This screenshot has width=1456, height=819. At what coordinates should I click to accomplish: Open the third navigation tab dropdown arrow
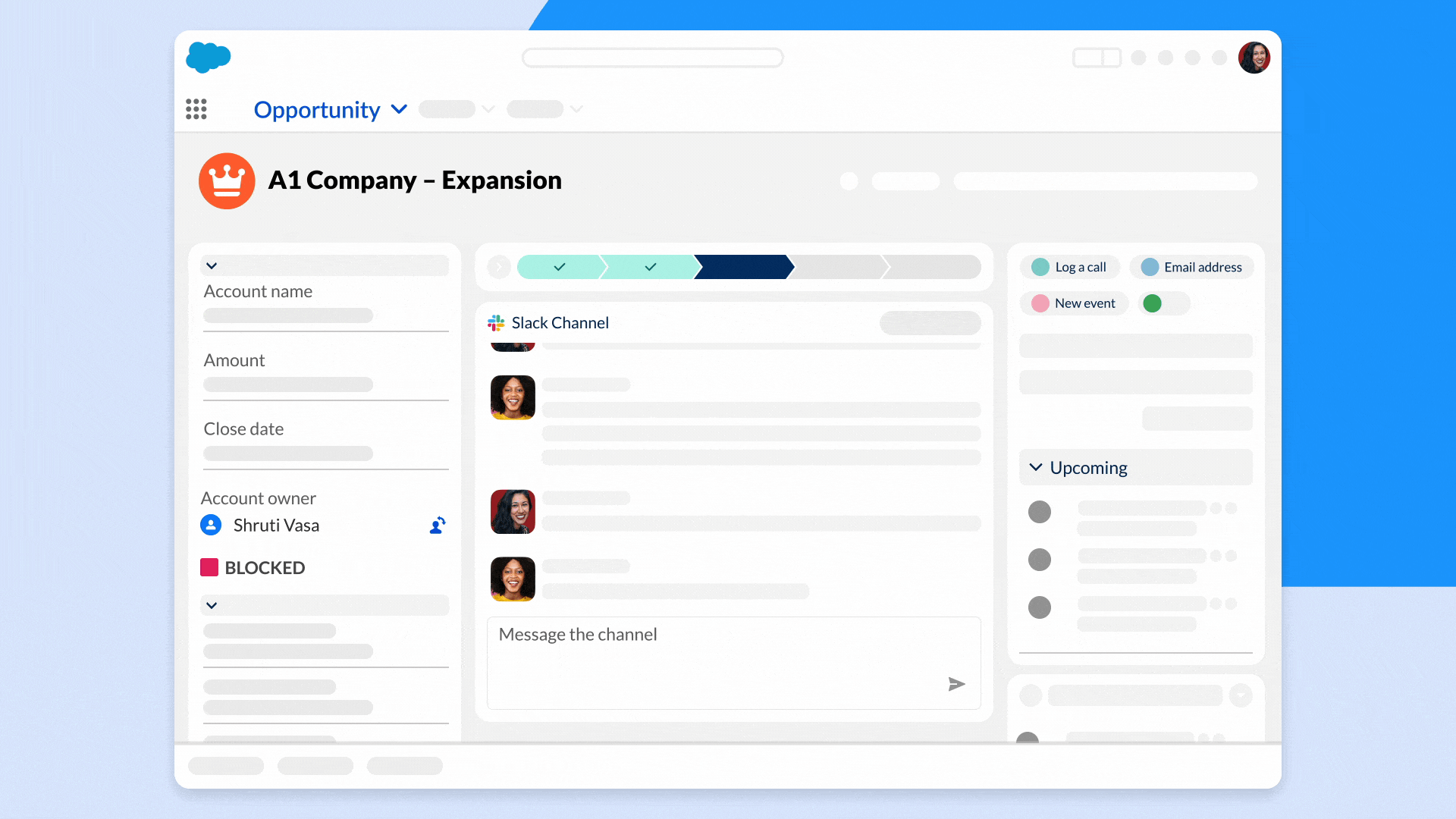pos(576,109)
